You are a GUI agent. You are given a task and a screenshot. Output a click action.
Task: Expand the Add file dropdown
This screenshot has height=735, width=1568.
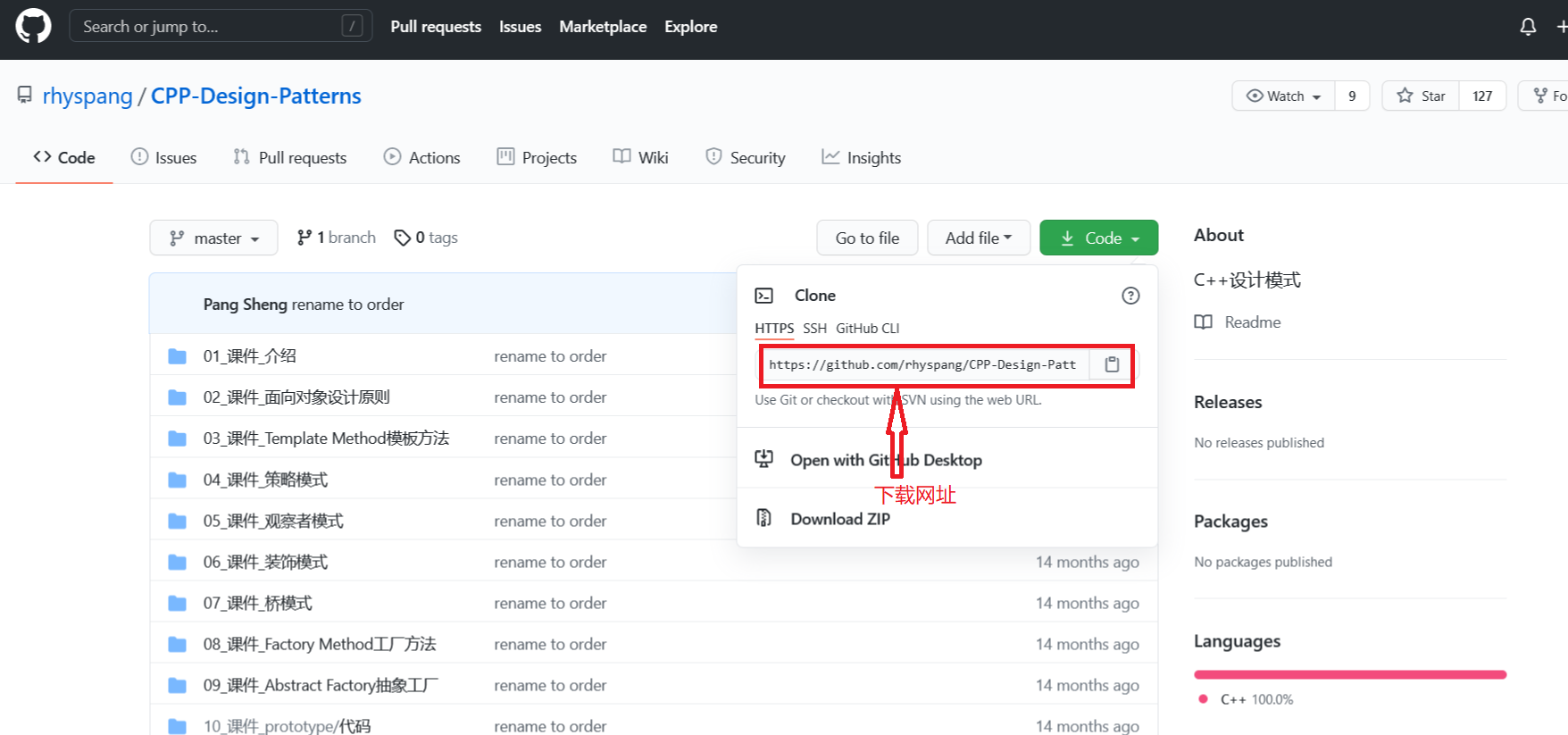[x=979, y=238]
